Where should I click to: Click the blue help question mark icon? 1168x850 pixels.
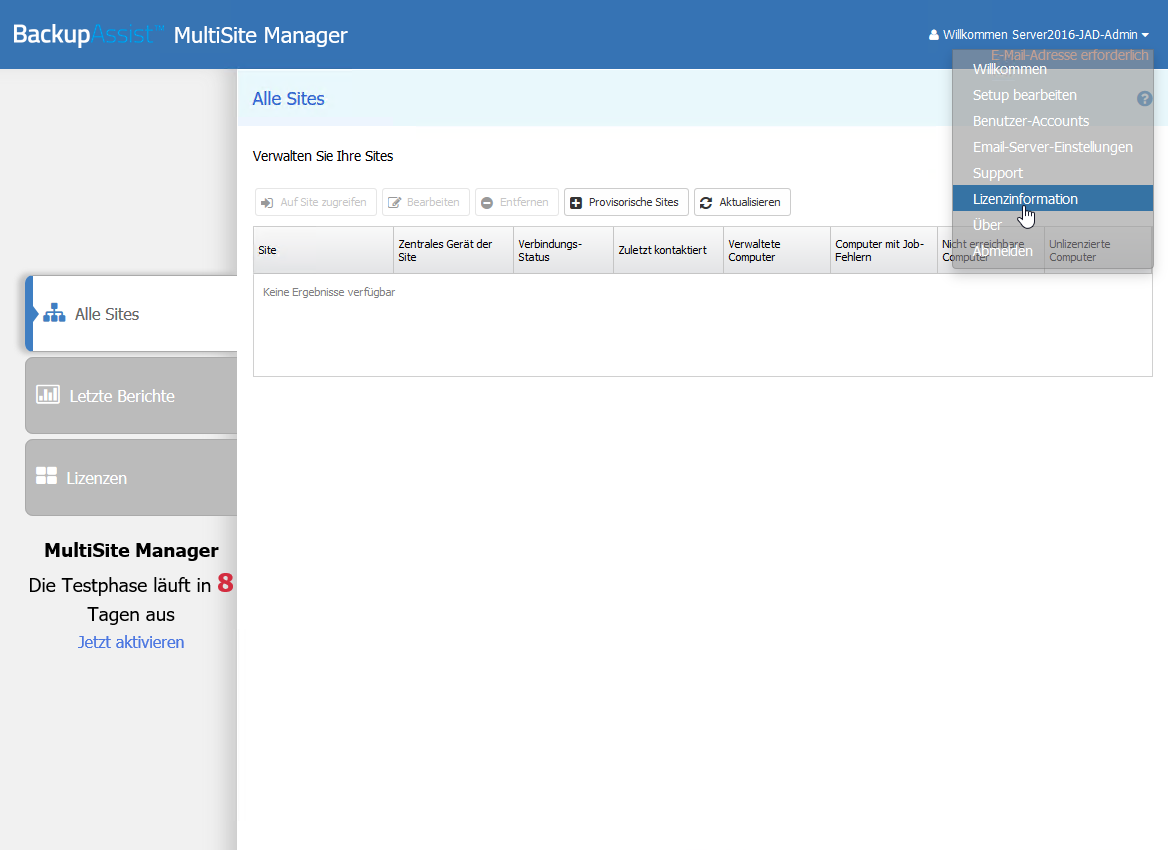(1144, 98)
